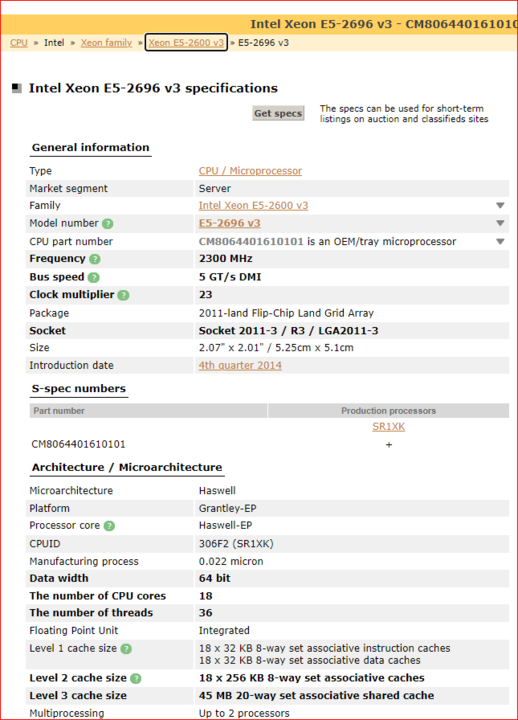518x720 pixels.
Task: Click the Intel breadcrumb text
Action: pyautogui.click(x=54, y=43)
